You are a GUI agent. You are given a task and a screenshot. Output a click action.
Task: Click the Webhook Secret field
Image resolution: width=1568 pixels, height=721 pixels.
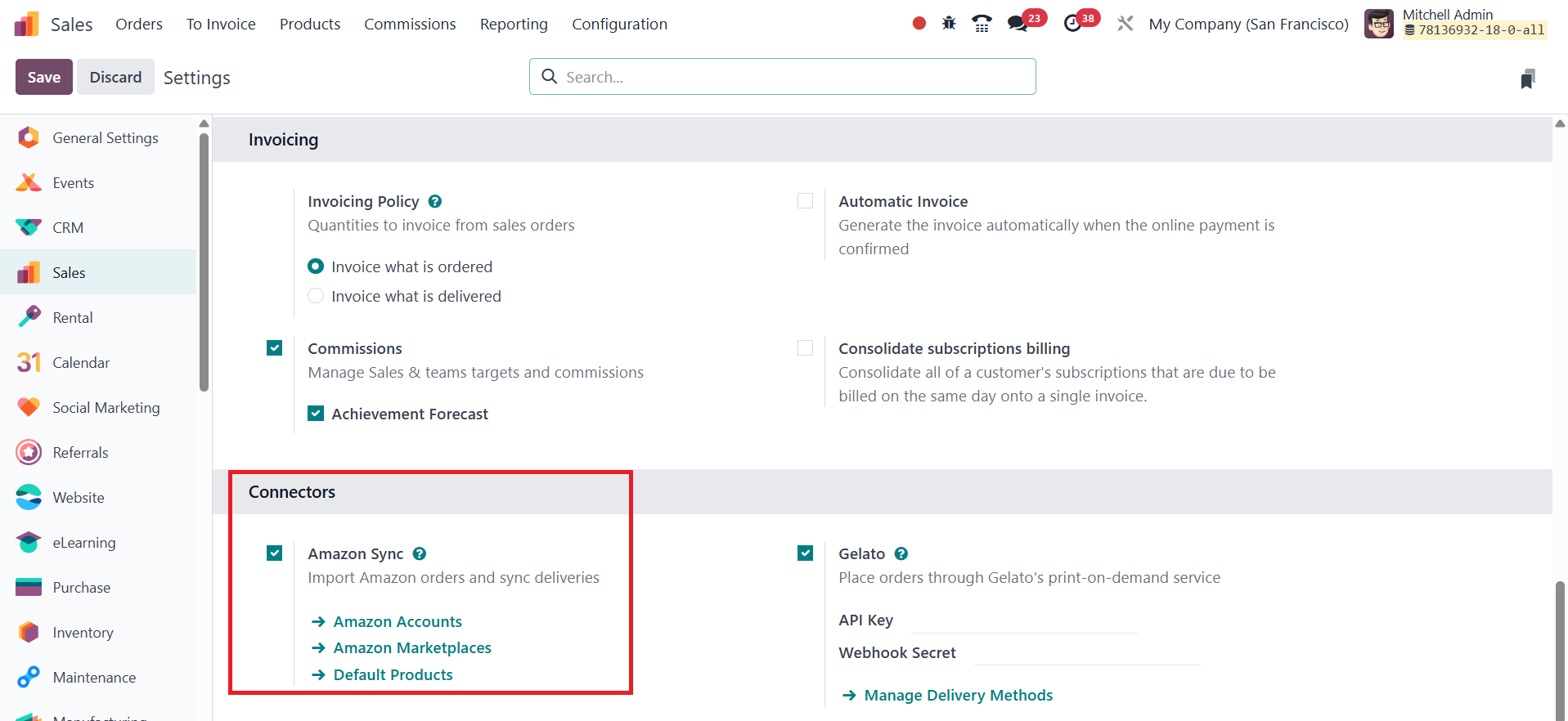[1087, 653]
